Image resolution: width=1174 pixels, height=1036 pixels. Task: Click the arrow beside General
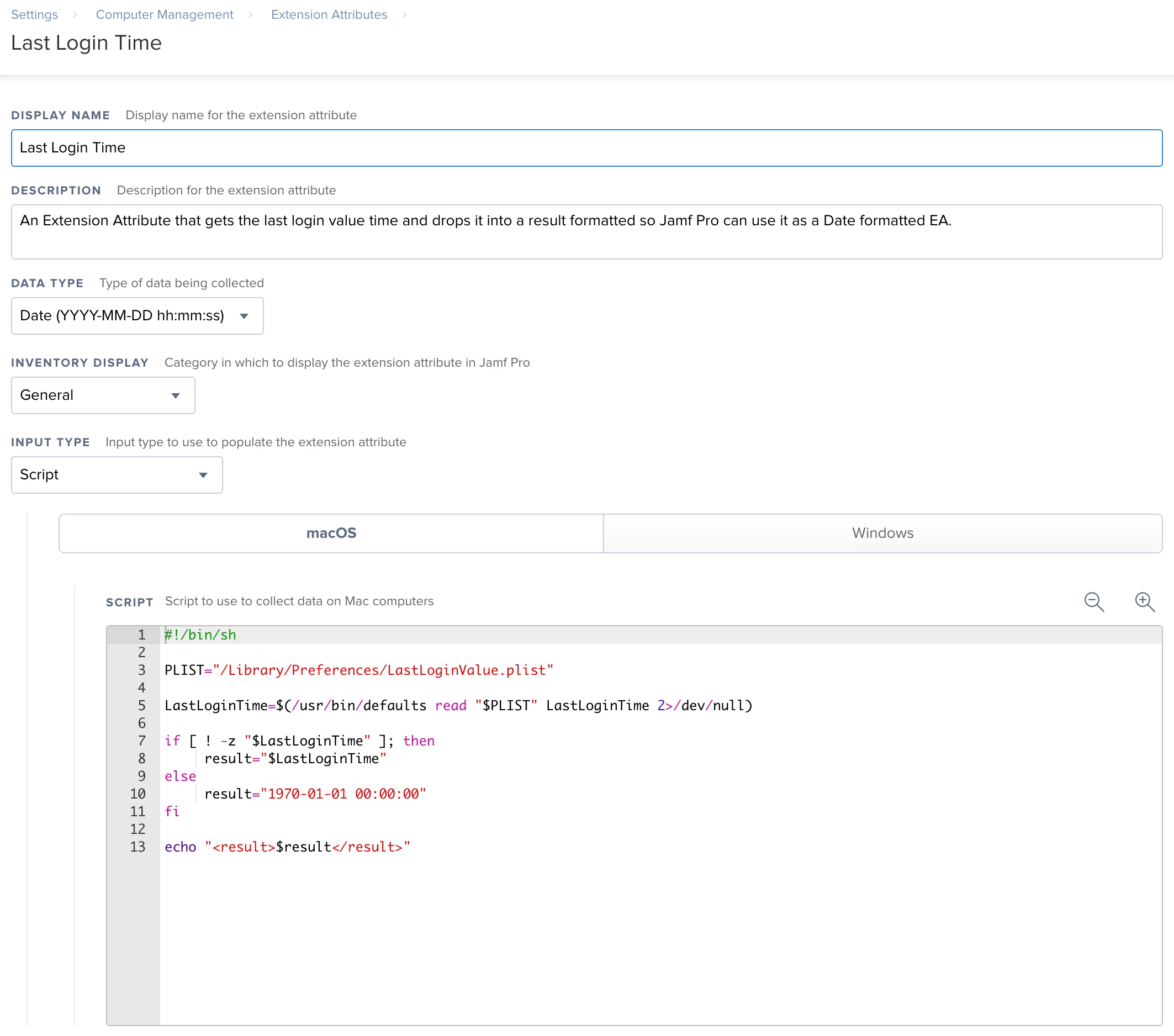176,395
